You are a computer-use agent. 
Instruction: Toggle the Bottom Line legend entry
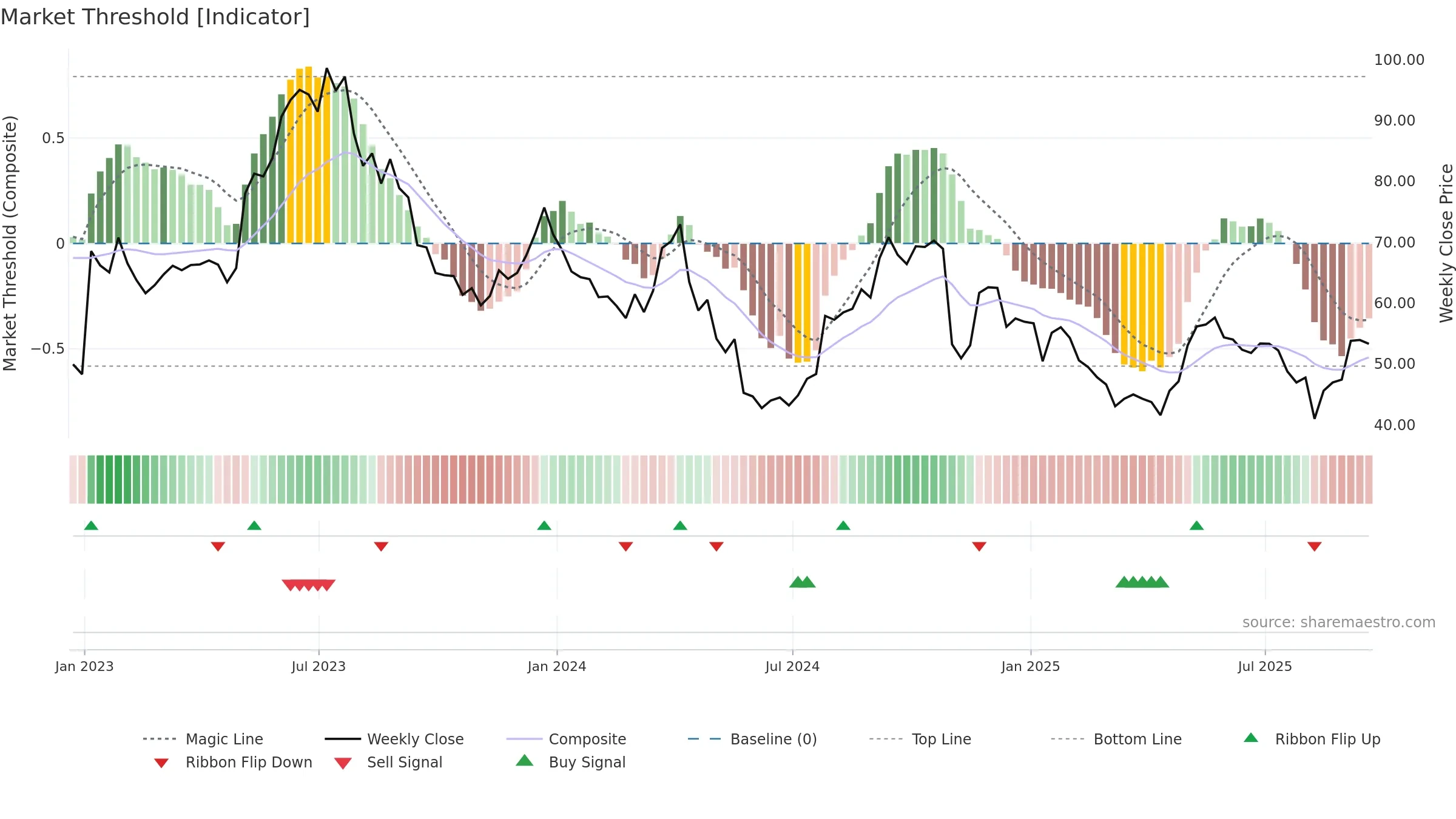pos(1116,739)
